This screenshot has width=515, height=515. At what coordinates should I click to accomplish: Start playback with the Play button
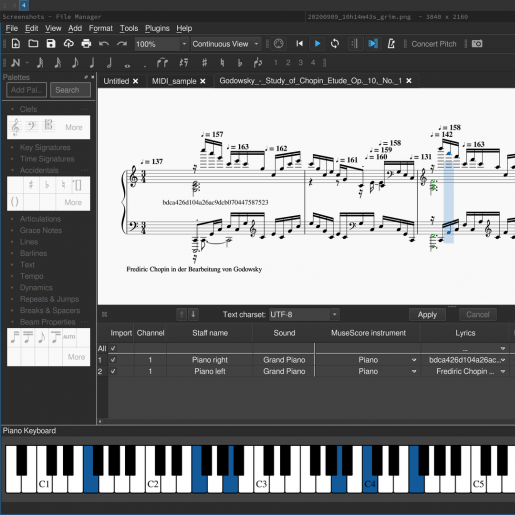coord(317,44)
